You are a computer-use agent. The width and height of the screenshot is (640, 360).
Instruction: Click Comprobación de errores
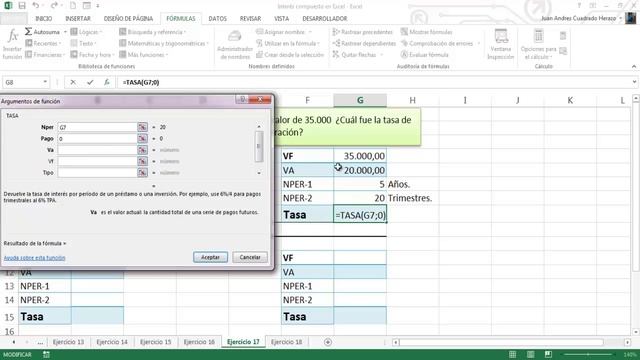[440, 43]
